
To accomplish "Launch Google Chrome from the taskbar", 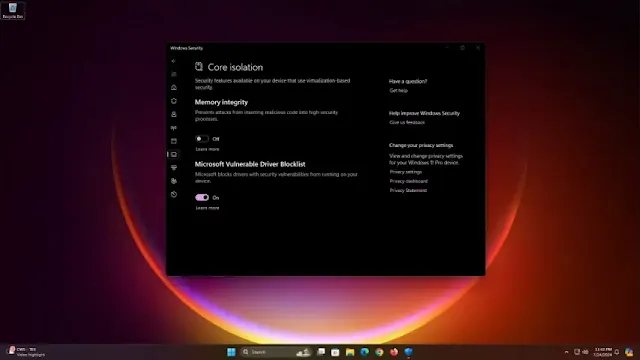I will click(x=379, y=352).
